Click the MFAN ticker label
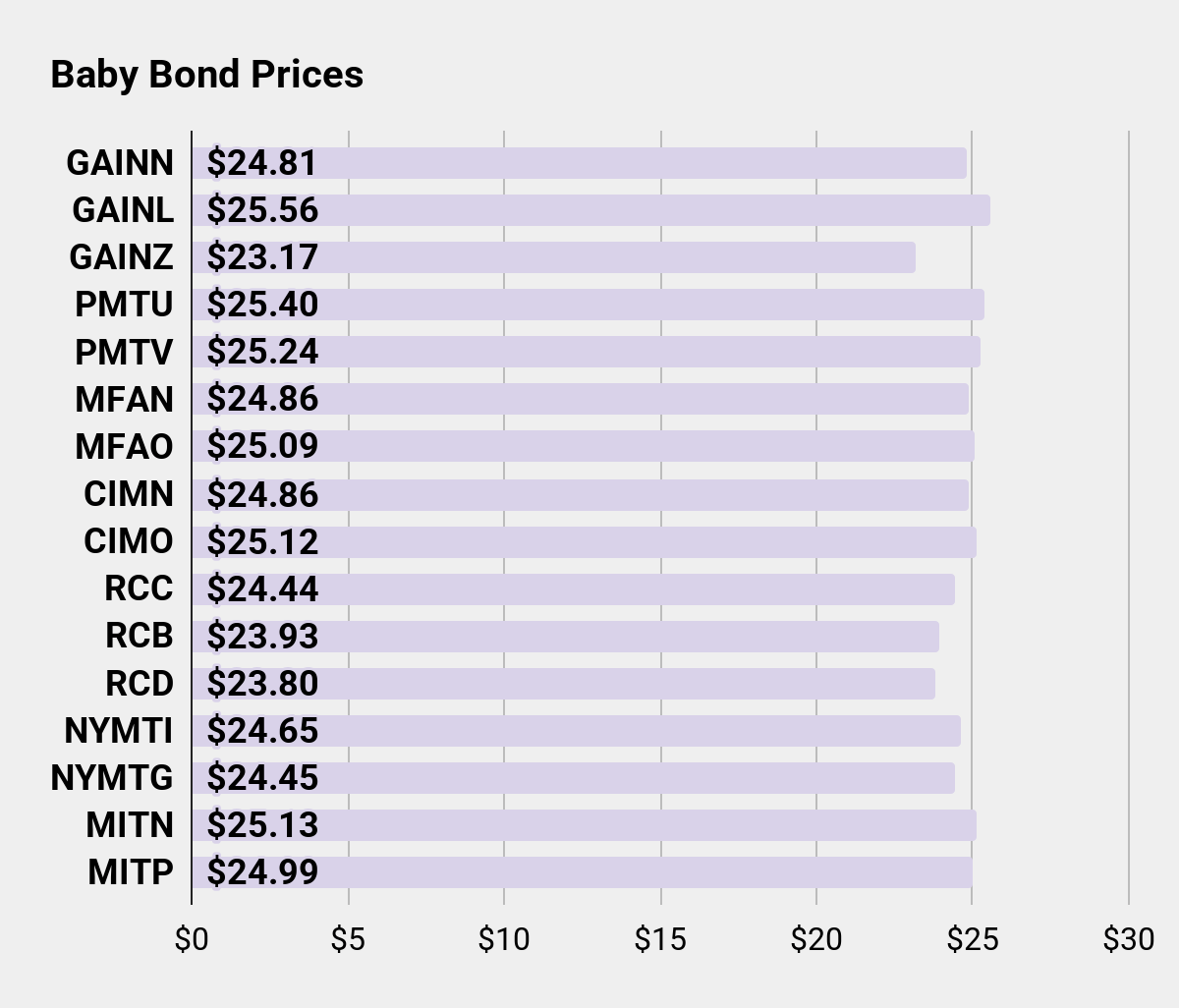1179x1008 pixels. (x=124, y=399)
